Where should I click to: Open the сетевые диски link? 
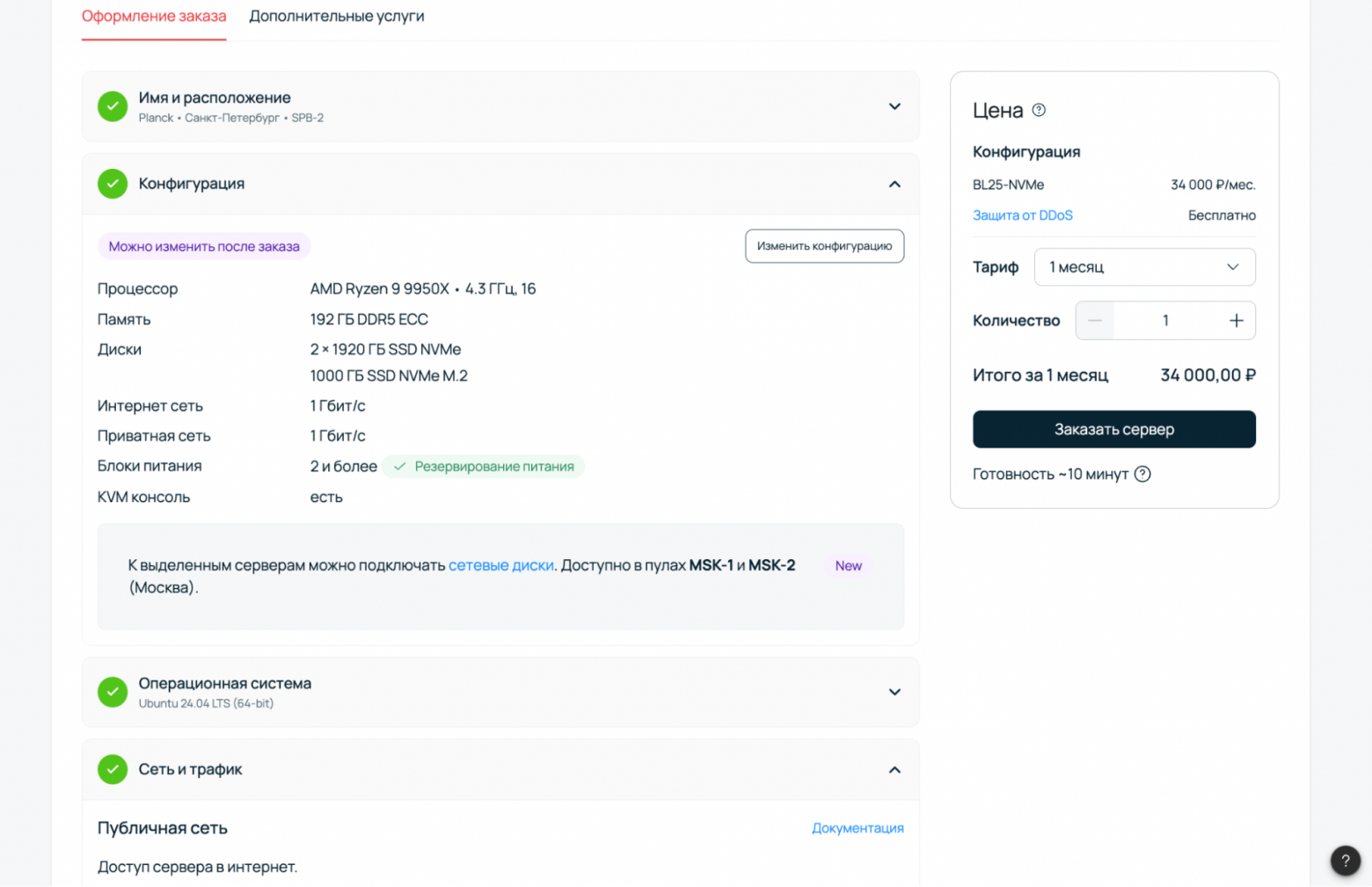pyautogui.click(x=500, y=565)
